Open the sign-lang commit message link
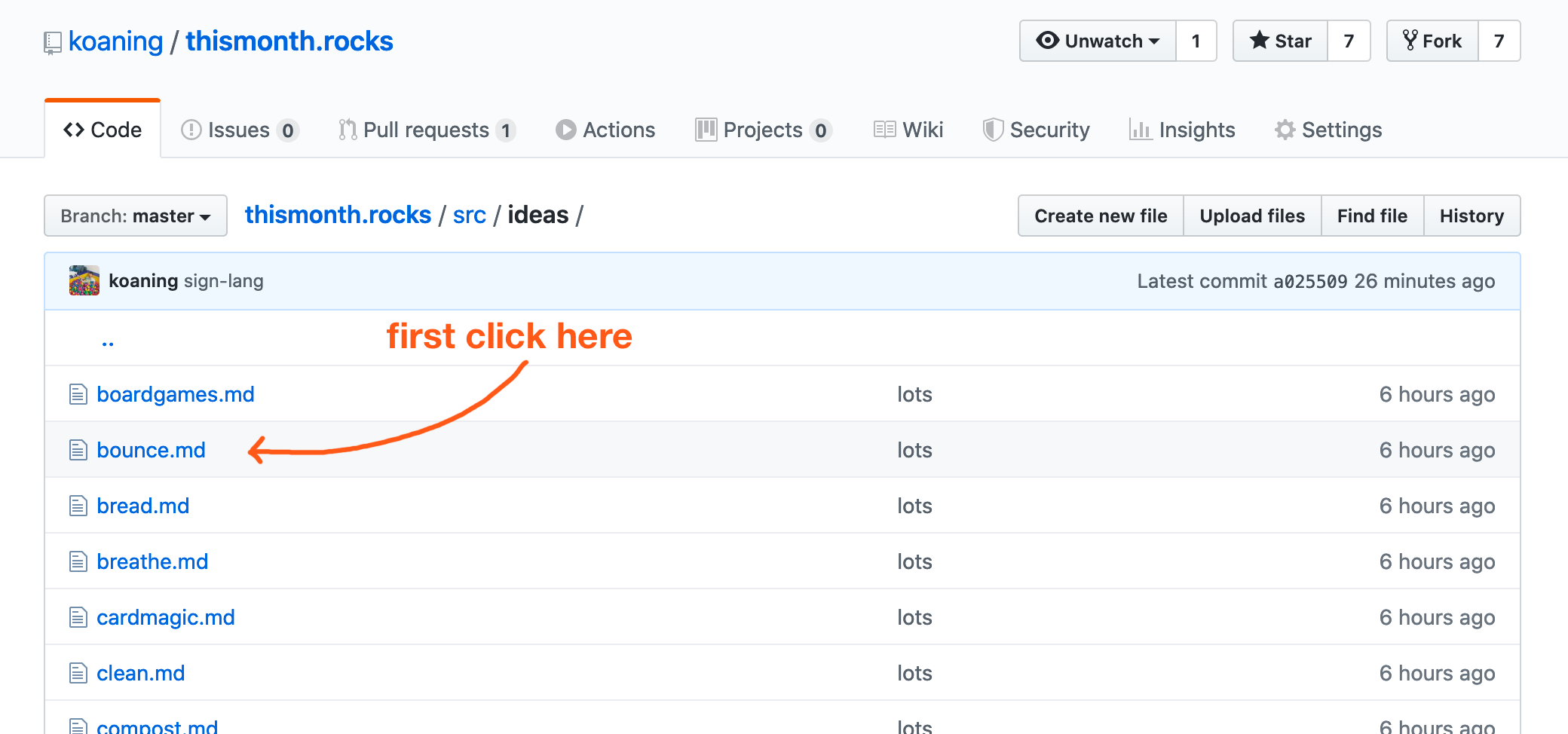The width and height of the screenshot is (1568, 734). 224,281
